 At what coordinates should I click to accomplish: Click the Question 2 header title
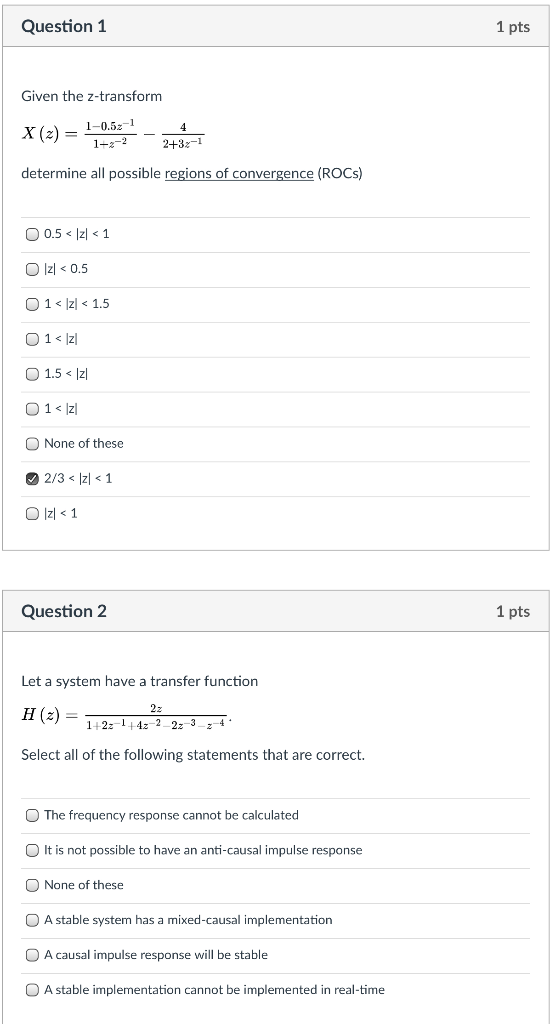pyautogui.click(x=64, y=611)
